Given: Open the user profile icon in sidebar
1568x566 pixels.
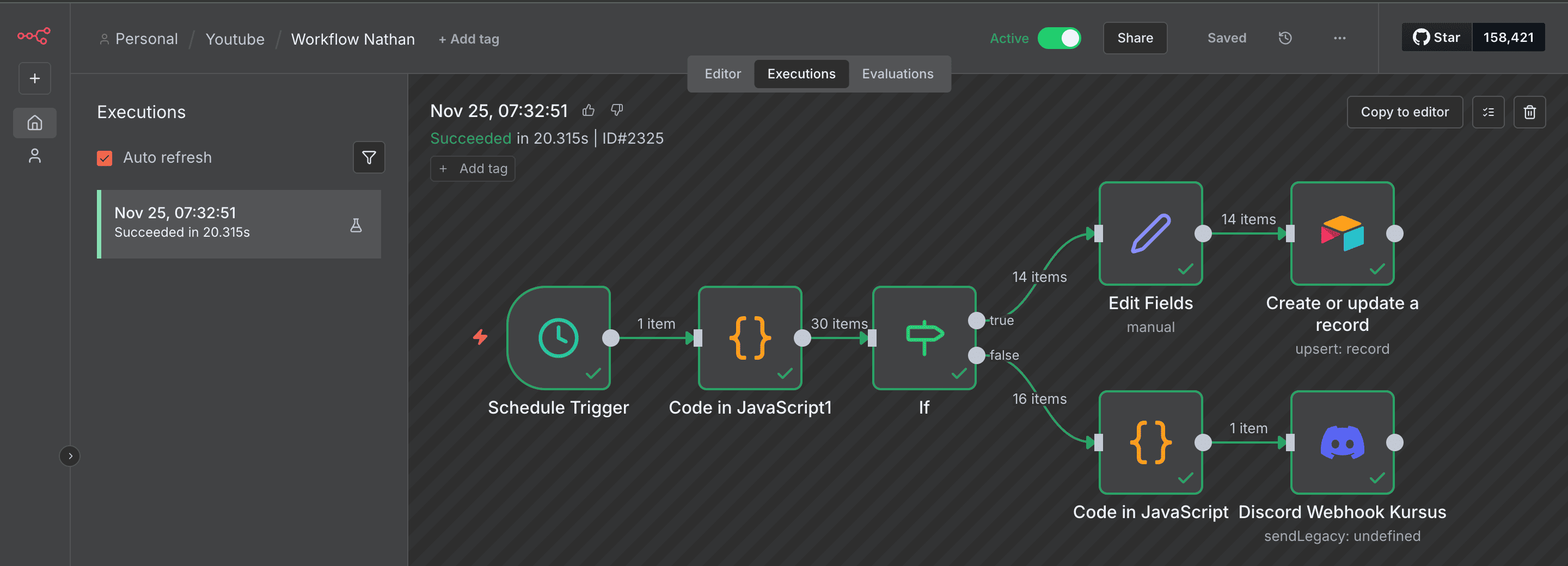Looking at the screenshot, I should pyautogui.click(x=35, y=156).
